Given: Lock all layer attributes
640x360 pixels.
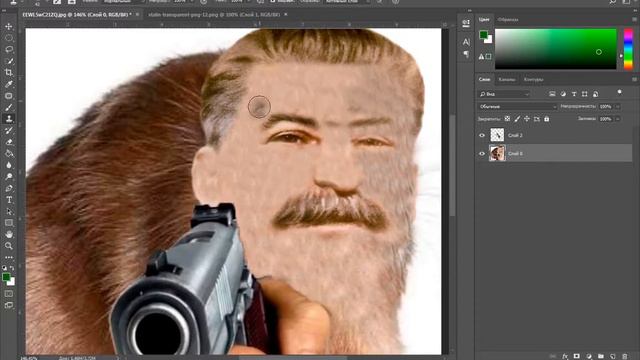Looking at the screenshot, I should [547, 119].
